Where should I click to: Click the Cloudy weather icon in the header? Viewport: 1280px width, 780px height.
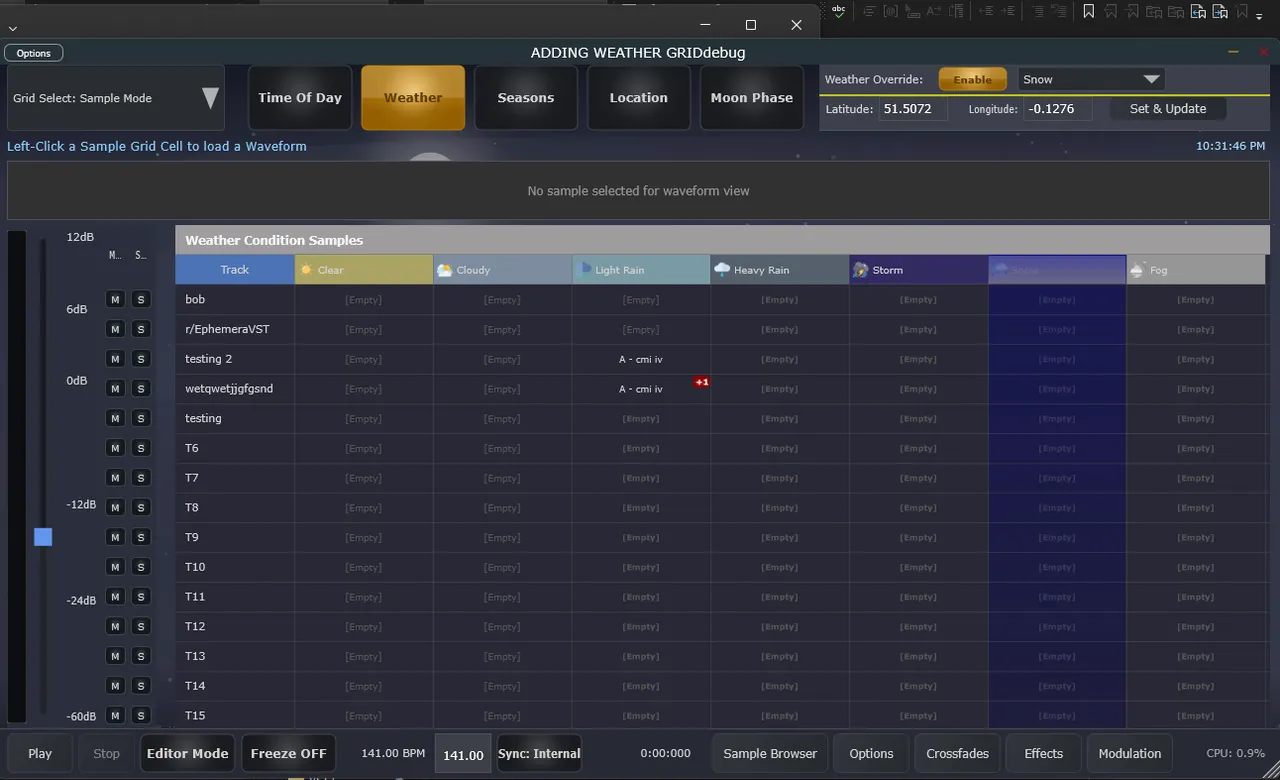(445, 270)
